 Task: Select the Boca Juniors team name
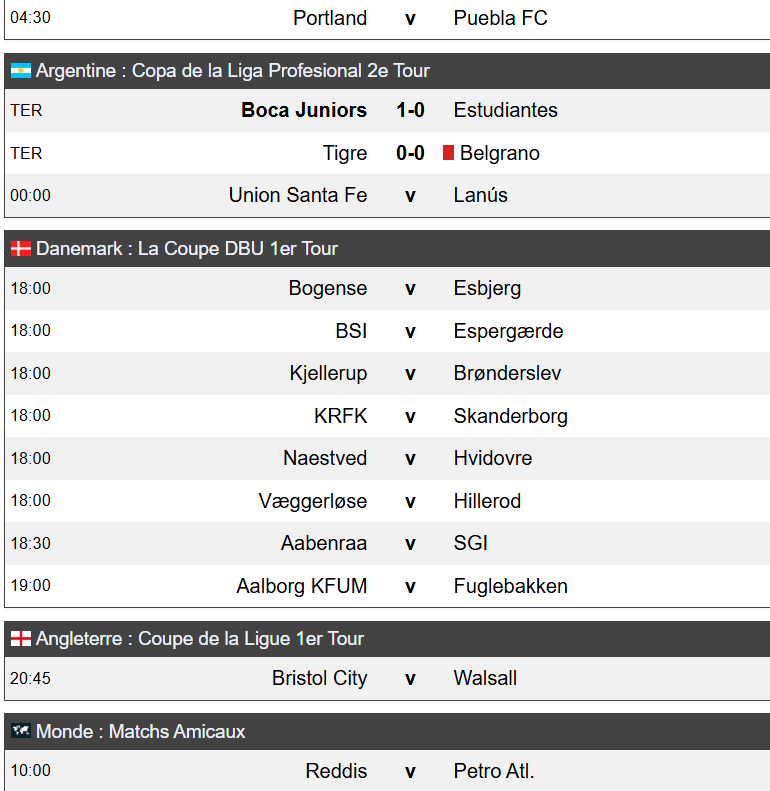304,110
